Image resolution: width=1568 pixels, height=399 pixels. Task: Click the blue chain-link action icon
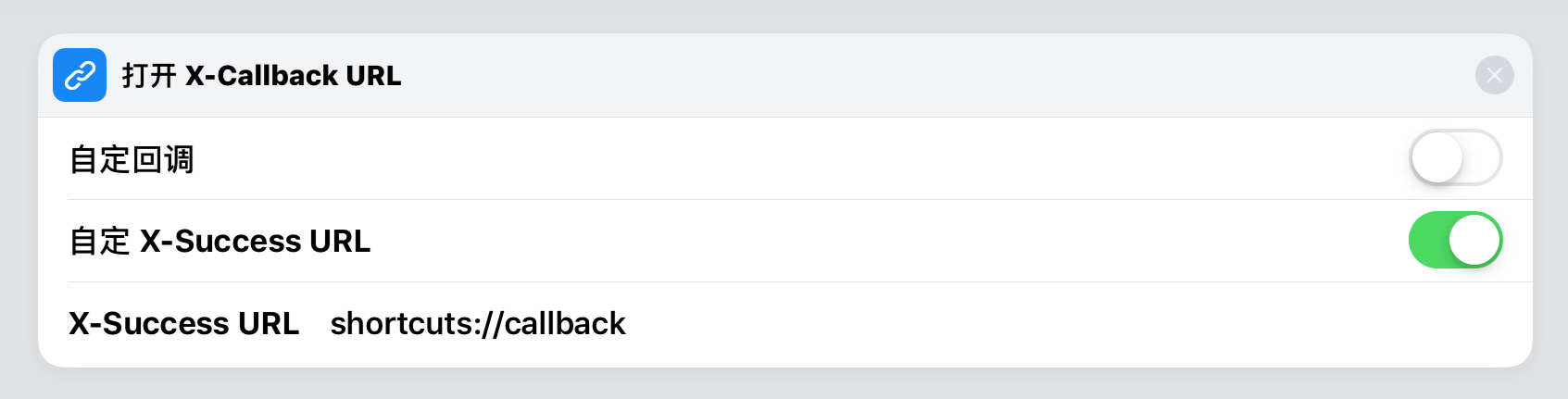click(x=80, y=75)
